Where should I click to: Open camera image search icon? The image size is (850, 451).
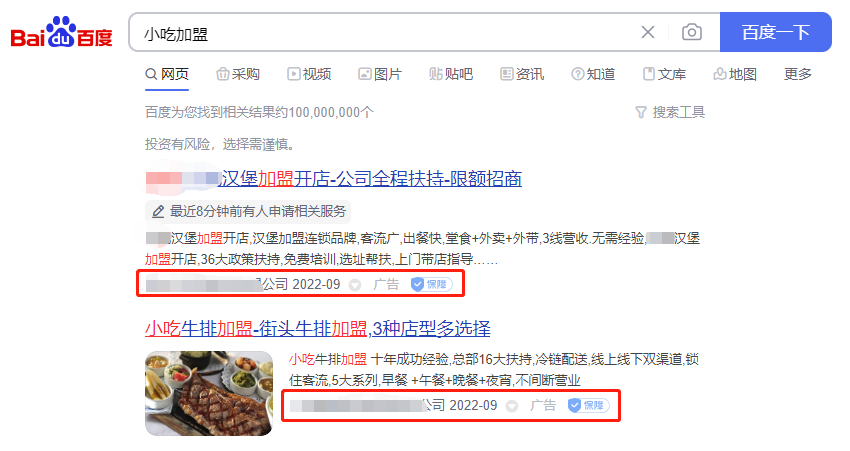692,33
